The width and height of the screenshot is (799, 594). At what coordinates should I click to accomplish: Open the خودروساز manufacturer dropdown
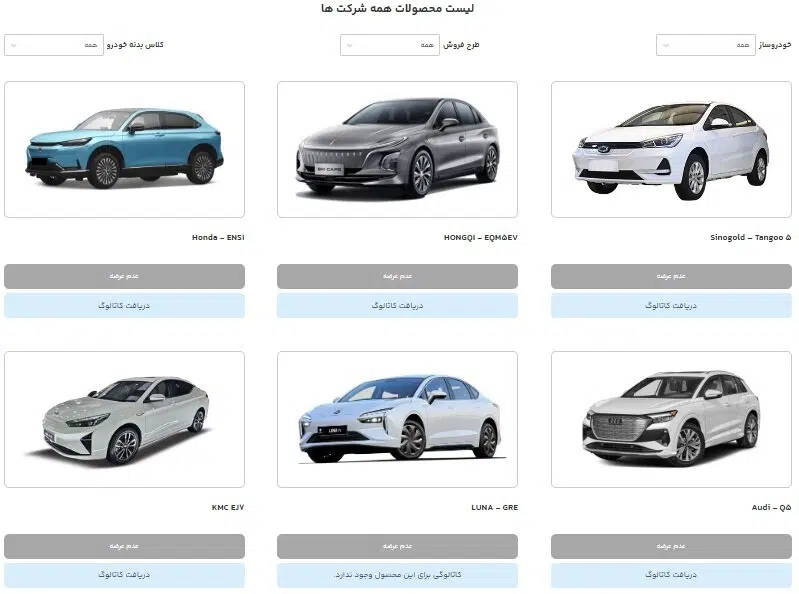705,45
